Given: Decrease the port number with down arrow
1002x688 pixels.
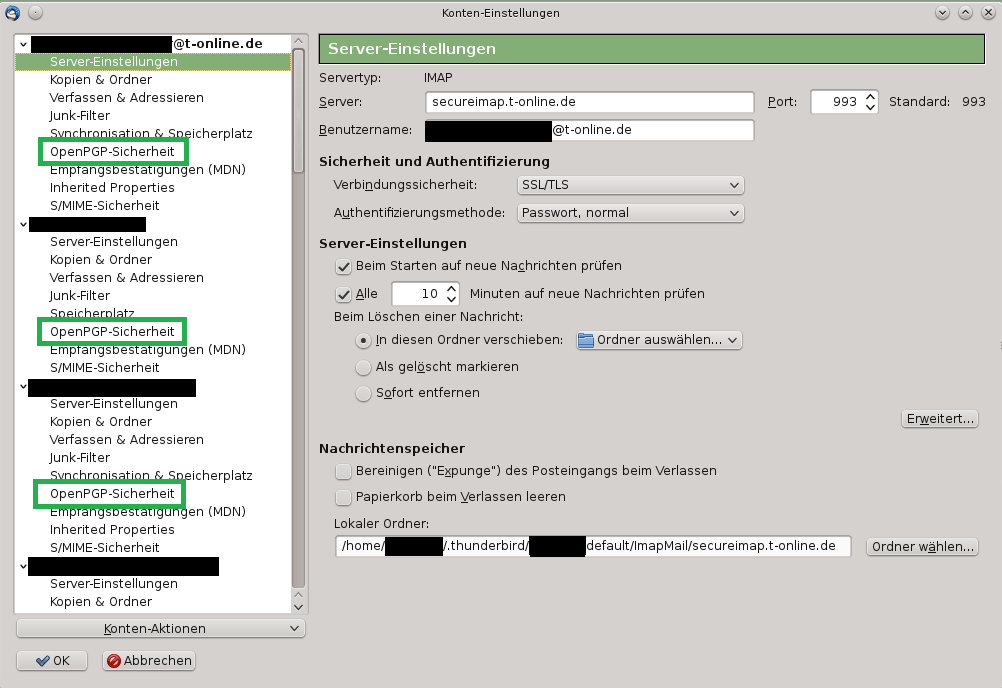Looking at the screenshot, I should pyautogui.click(x=870, y=107).
